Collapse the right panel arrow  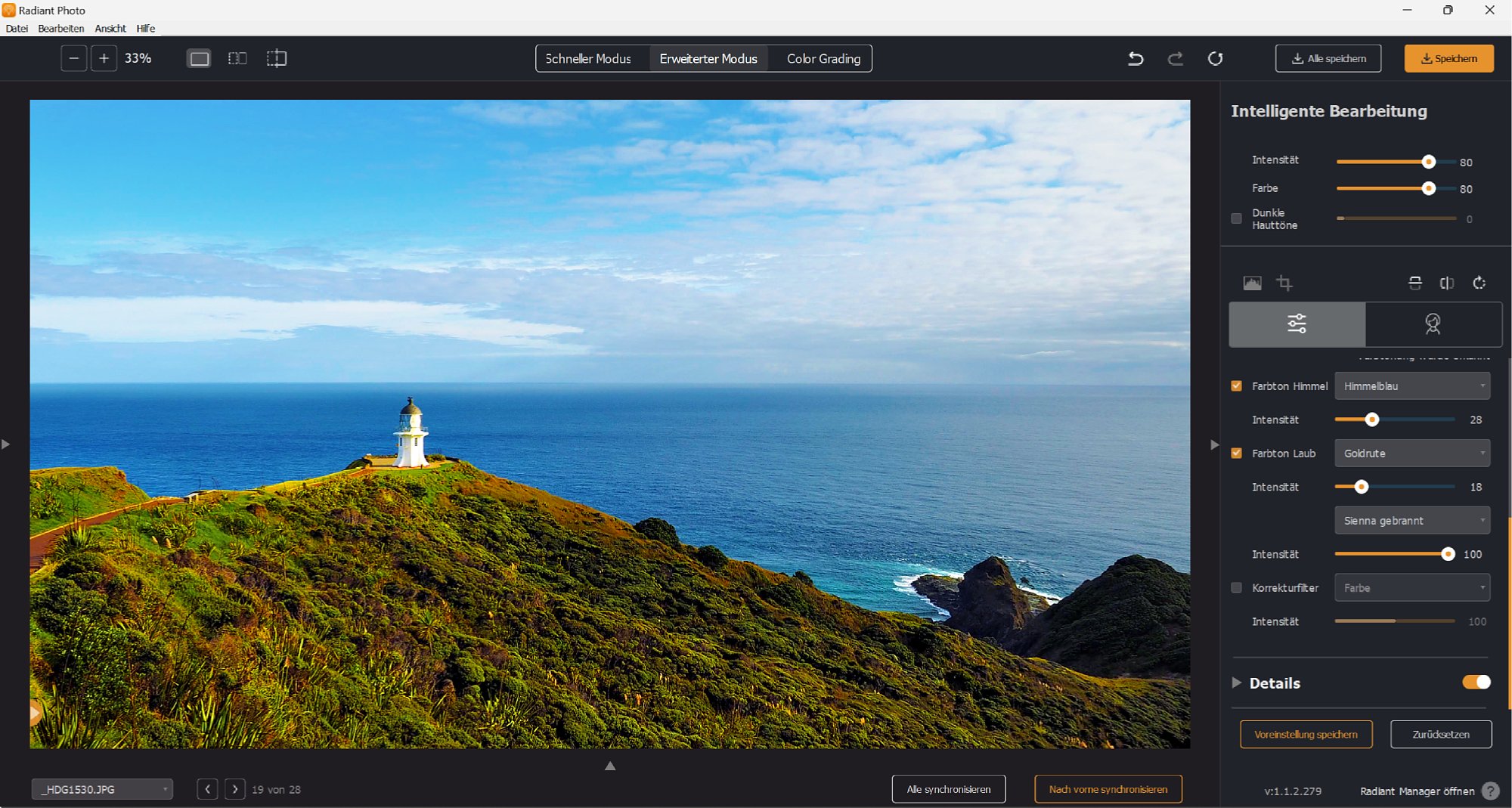pyautogui.click(x=1214, y=444)
